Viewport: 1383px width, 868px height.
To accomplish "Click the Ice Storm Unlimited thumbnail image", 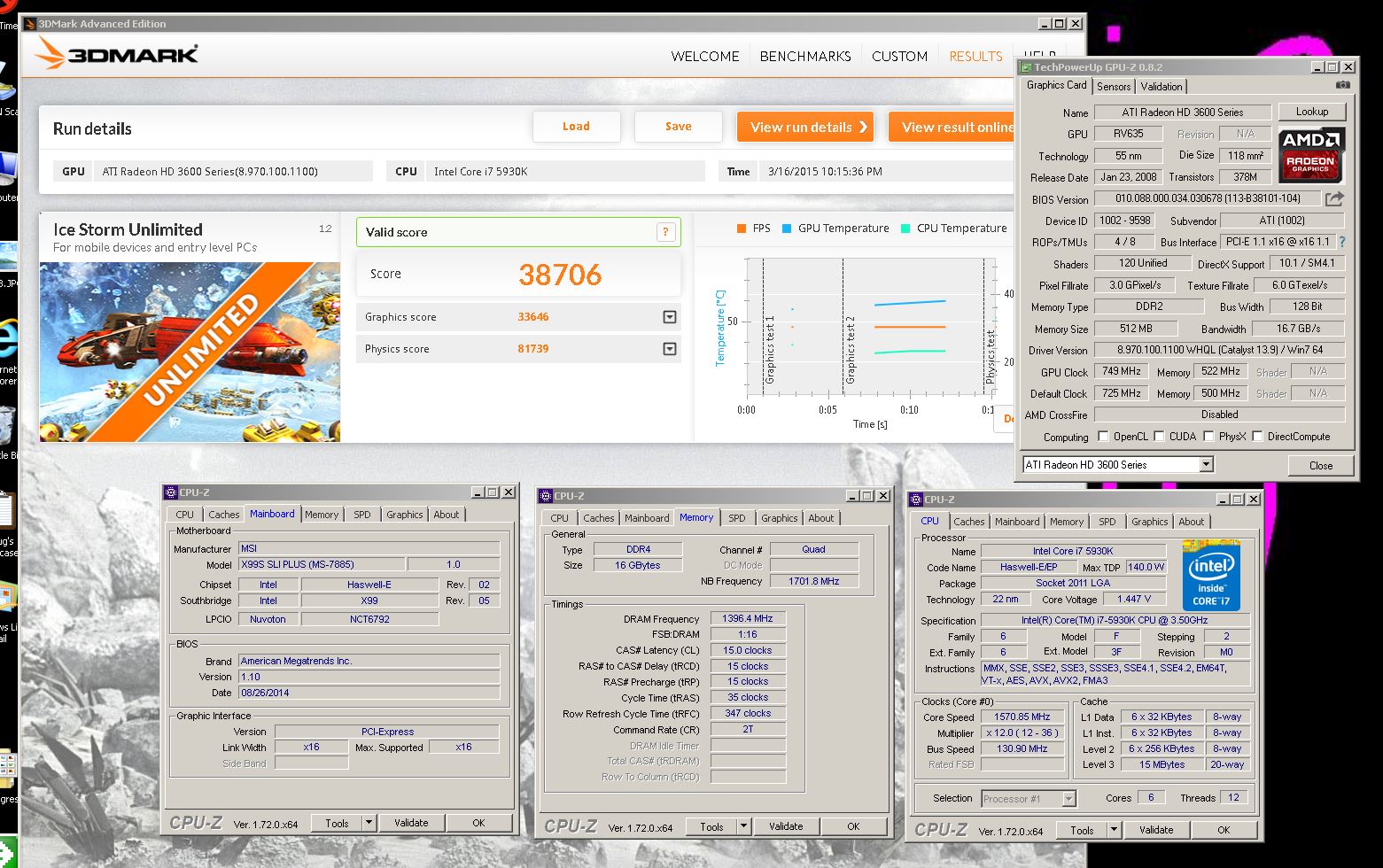I will [190, 352].
